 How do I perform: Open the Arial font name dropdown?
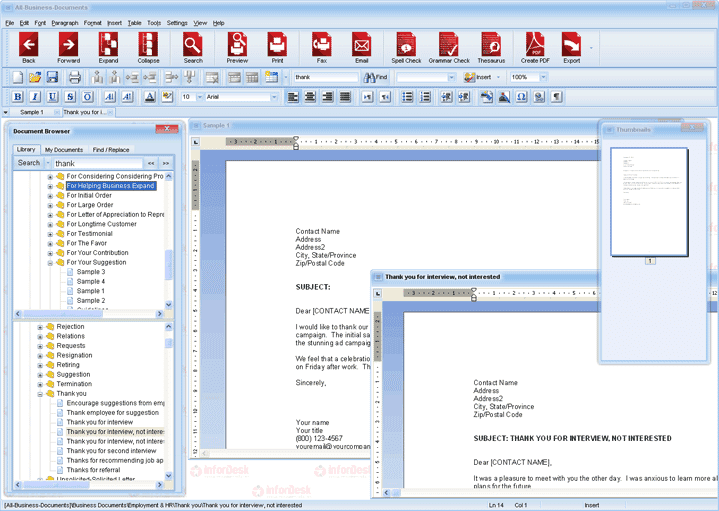[274, 97]
